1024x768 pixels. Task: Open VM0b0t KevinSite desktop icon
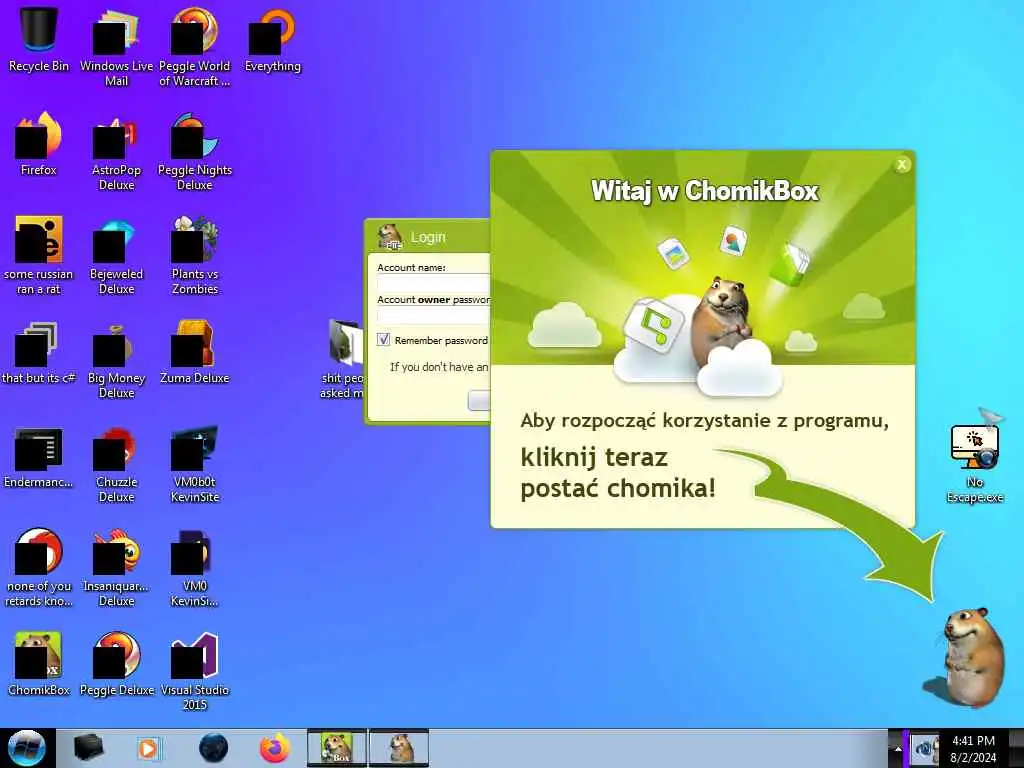pos(195,464)
